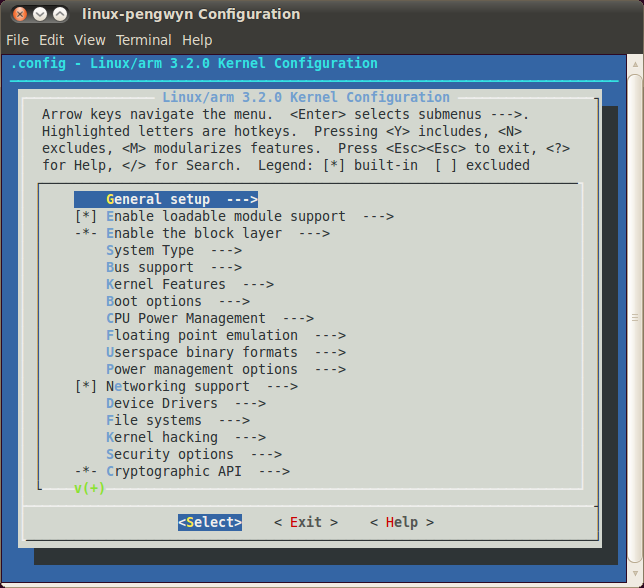Click the terminal scrollbar down arrow
Viewport: 644px width, 588px height.
(x=635, y=574)
